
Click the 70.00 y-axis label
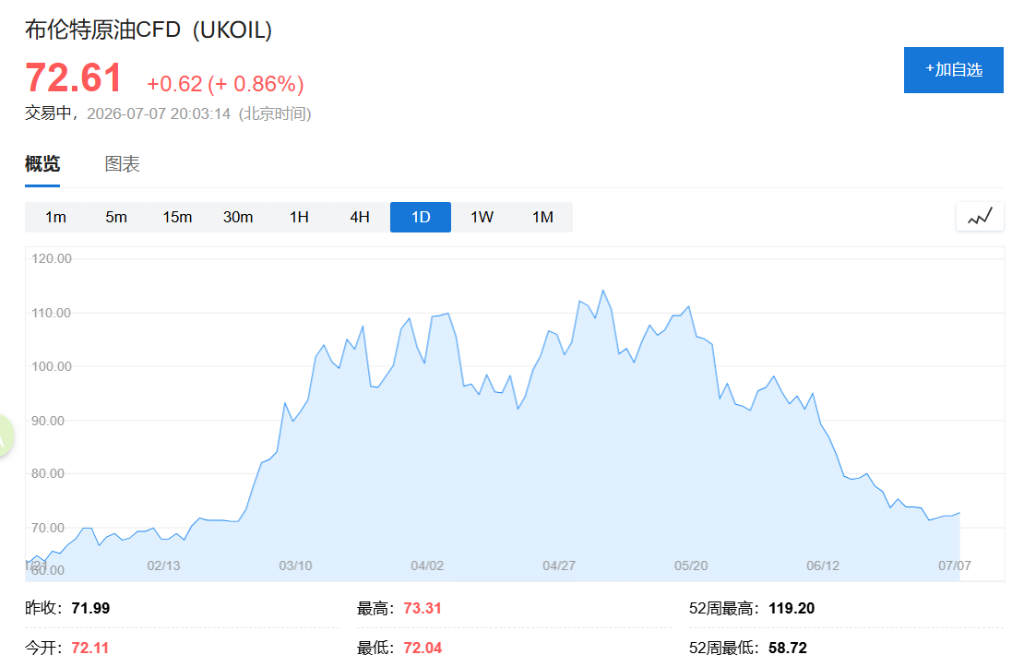pyautogui.click(x=48, y=528)
